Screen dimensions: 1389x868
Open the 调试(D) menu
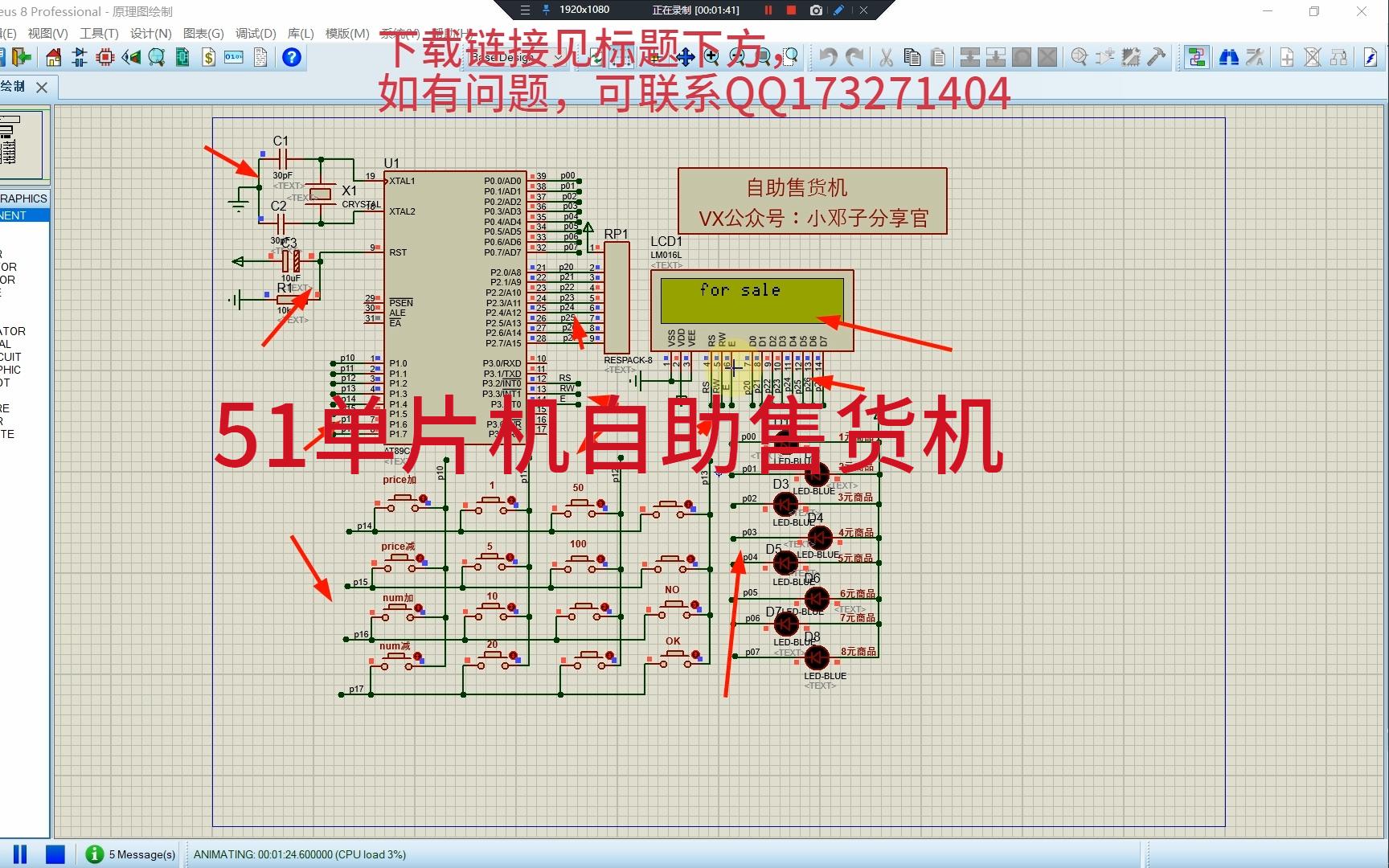tap(256, 33)
